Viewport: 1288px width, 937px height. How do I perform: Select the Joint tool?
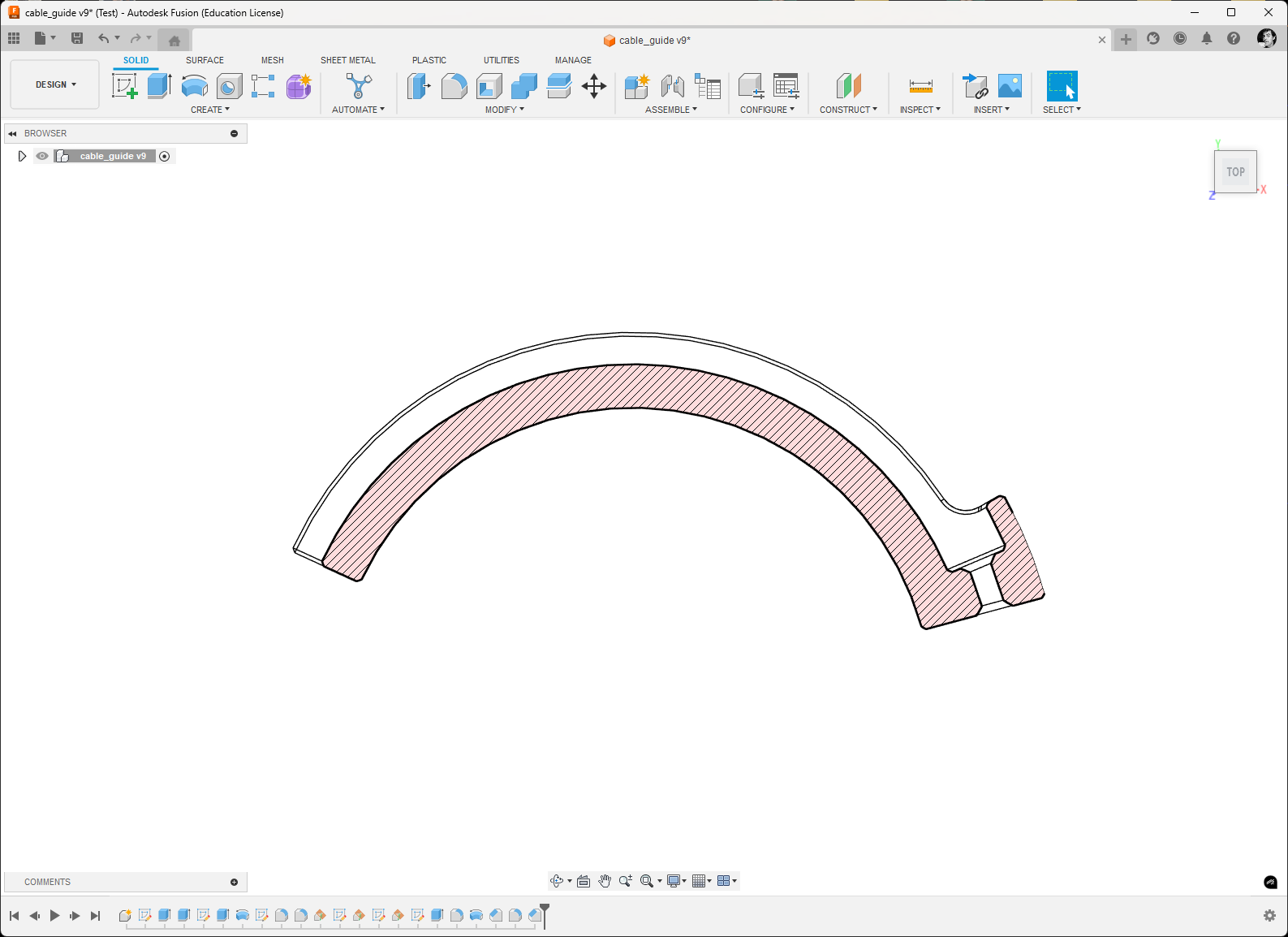coord(672,86)
